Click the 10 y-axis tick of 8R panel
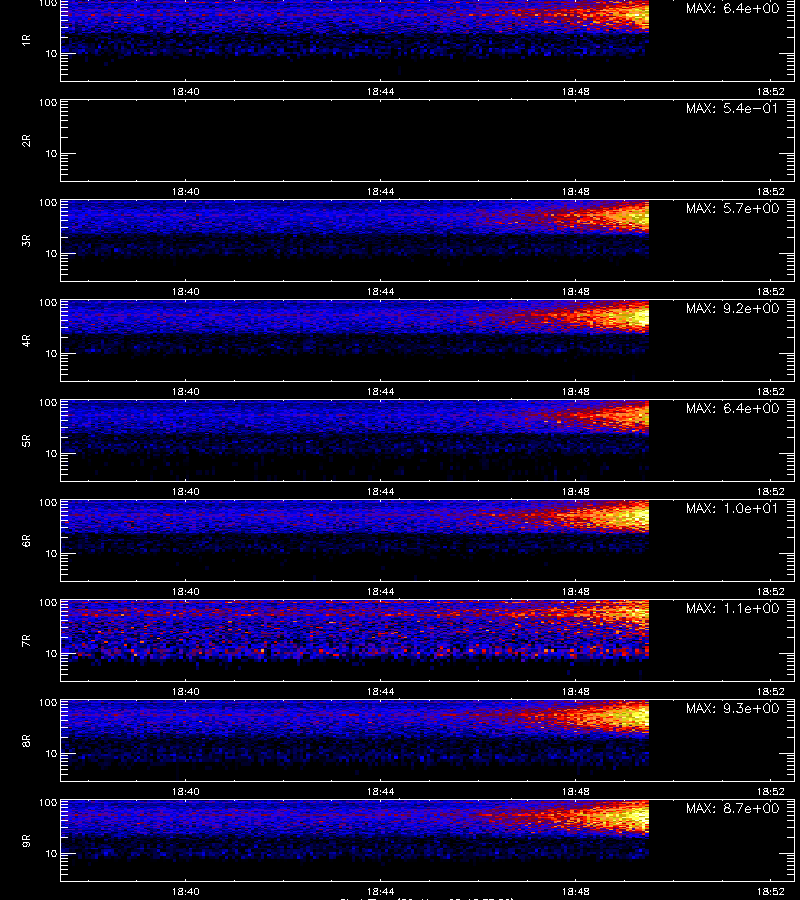 (51, 754)
